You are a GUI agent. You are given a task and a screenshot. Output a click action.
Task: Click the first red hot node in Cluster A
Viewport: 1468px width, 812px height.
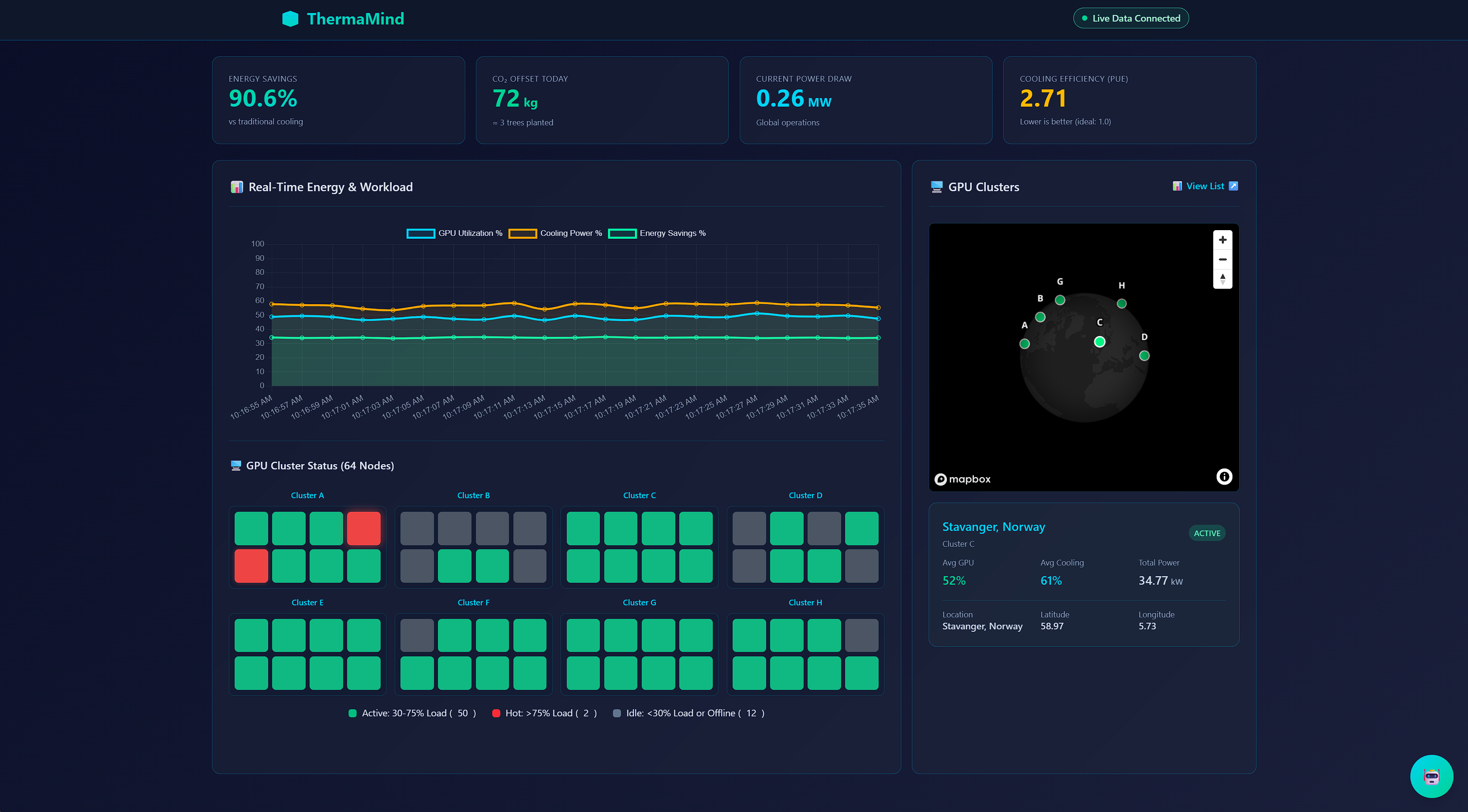[363, 528]
